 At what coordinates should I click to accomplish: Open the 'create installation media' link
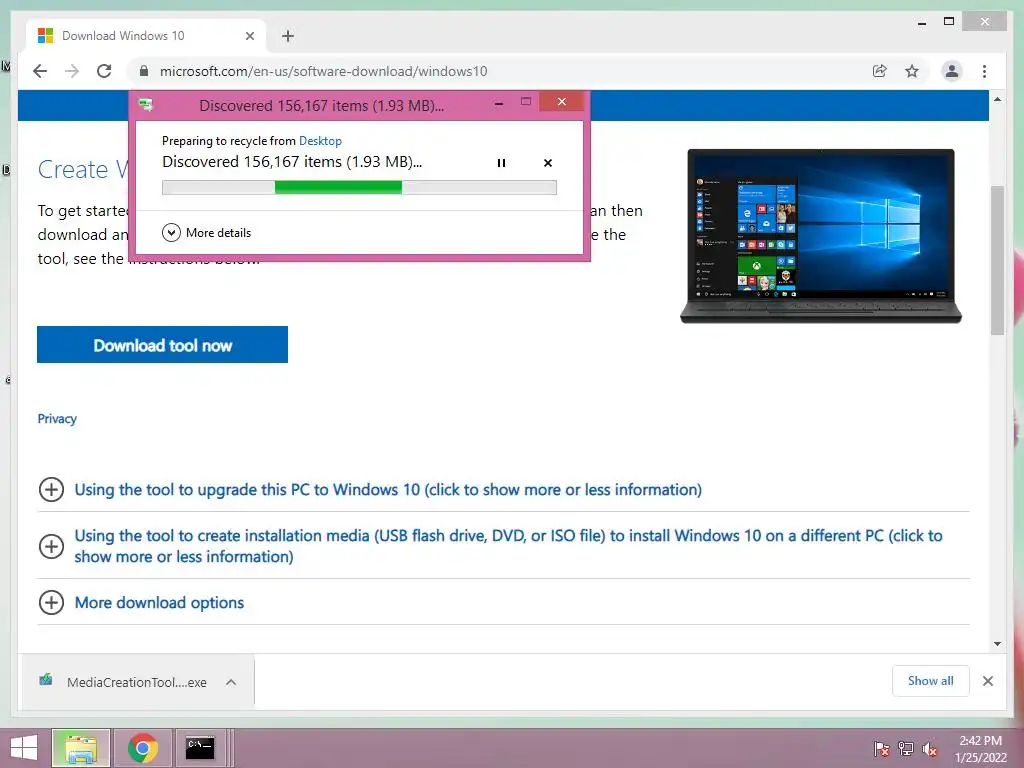click(508, 546)
